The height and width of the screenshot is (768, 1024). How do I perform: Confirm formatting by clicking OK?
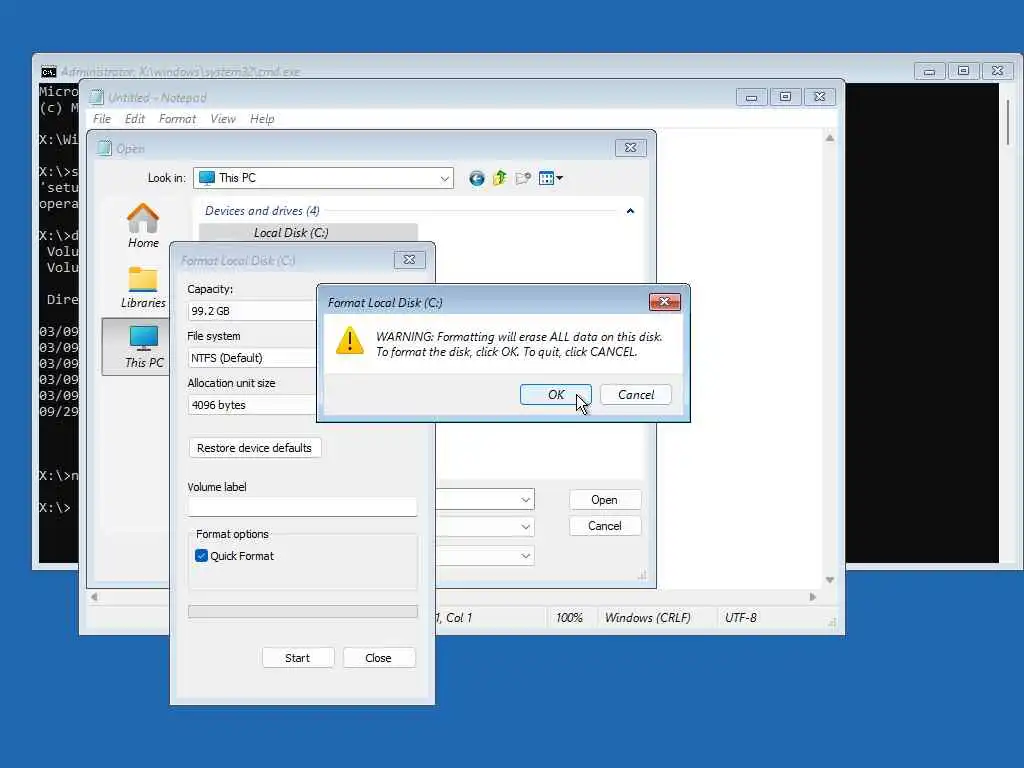(x=556, y=394)
